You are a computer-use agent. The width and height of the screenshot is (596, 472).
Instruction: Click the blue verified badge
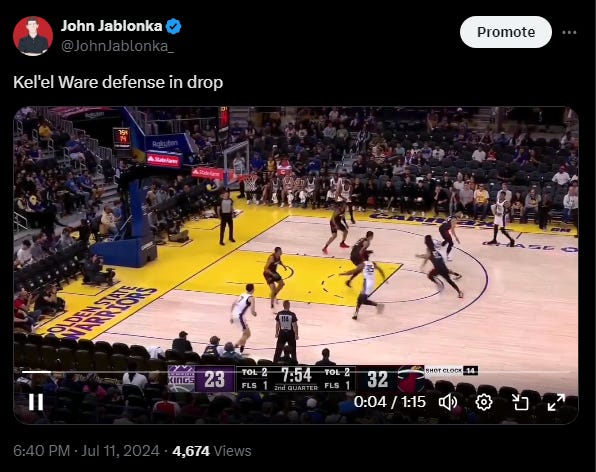(174, 26)
